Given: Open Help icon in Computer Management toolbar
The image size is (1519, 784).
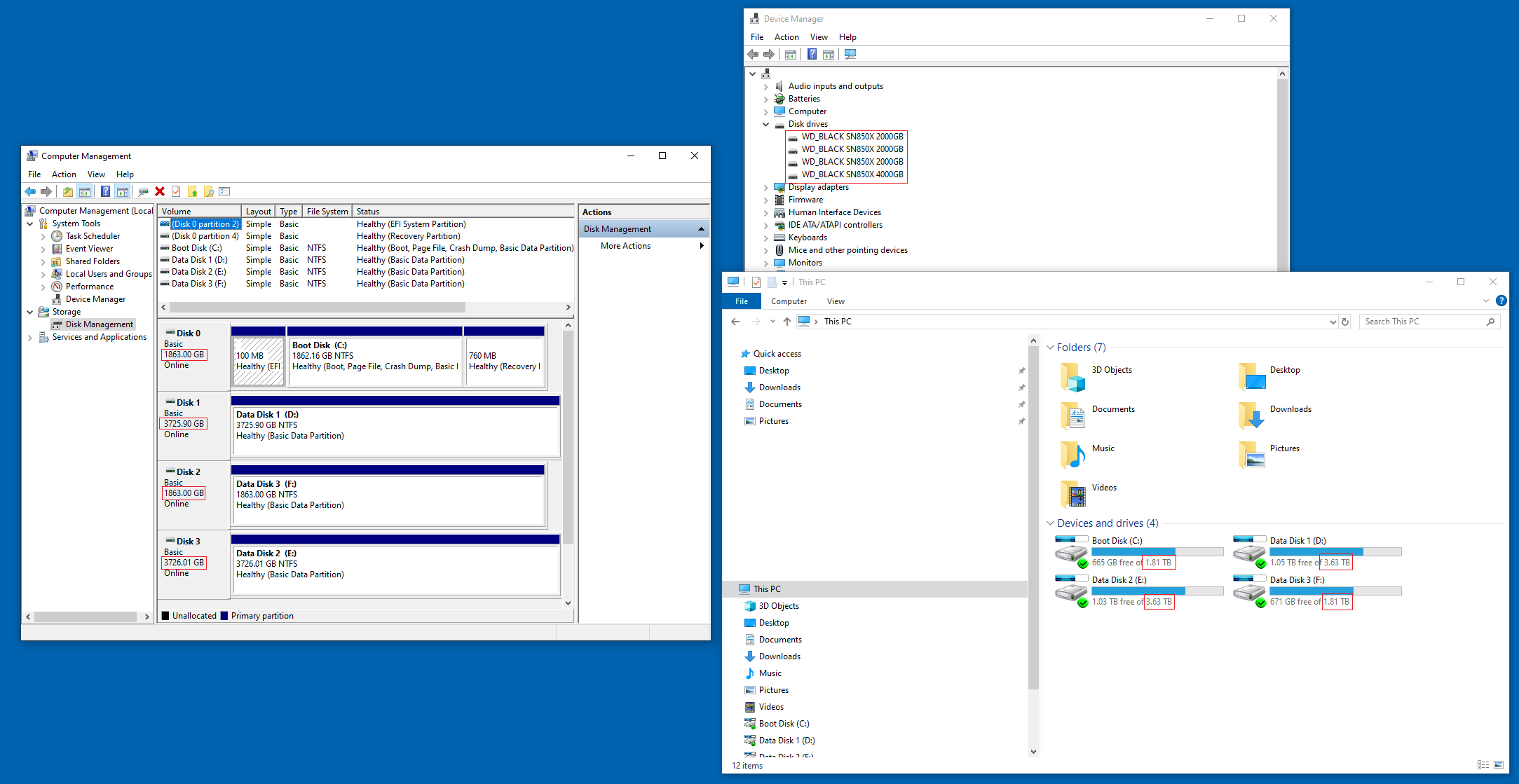Looking at the screenshot, I should tap(105, 191).
